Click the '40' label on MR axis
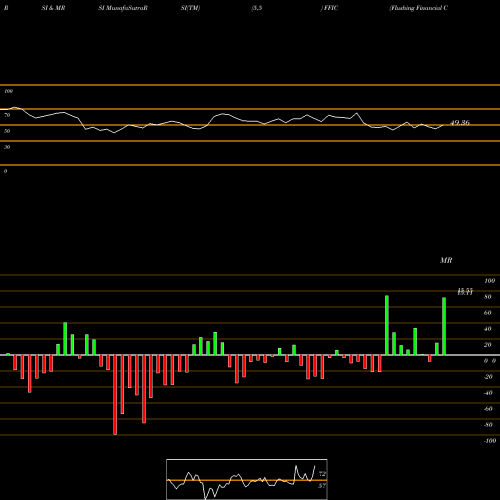Viewport: 500px width, 500px height. (488, 329)
